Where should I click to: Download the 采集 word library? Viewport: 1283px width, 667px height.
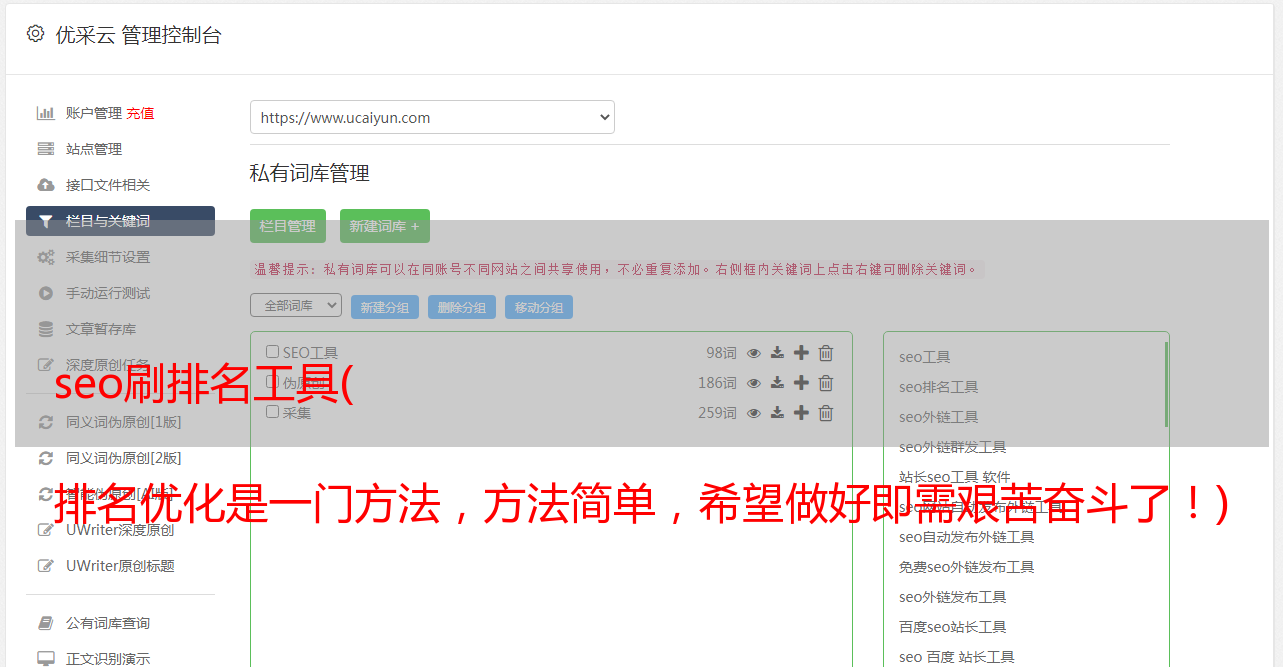pos(777,413)
